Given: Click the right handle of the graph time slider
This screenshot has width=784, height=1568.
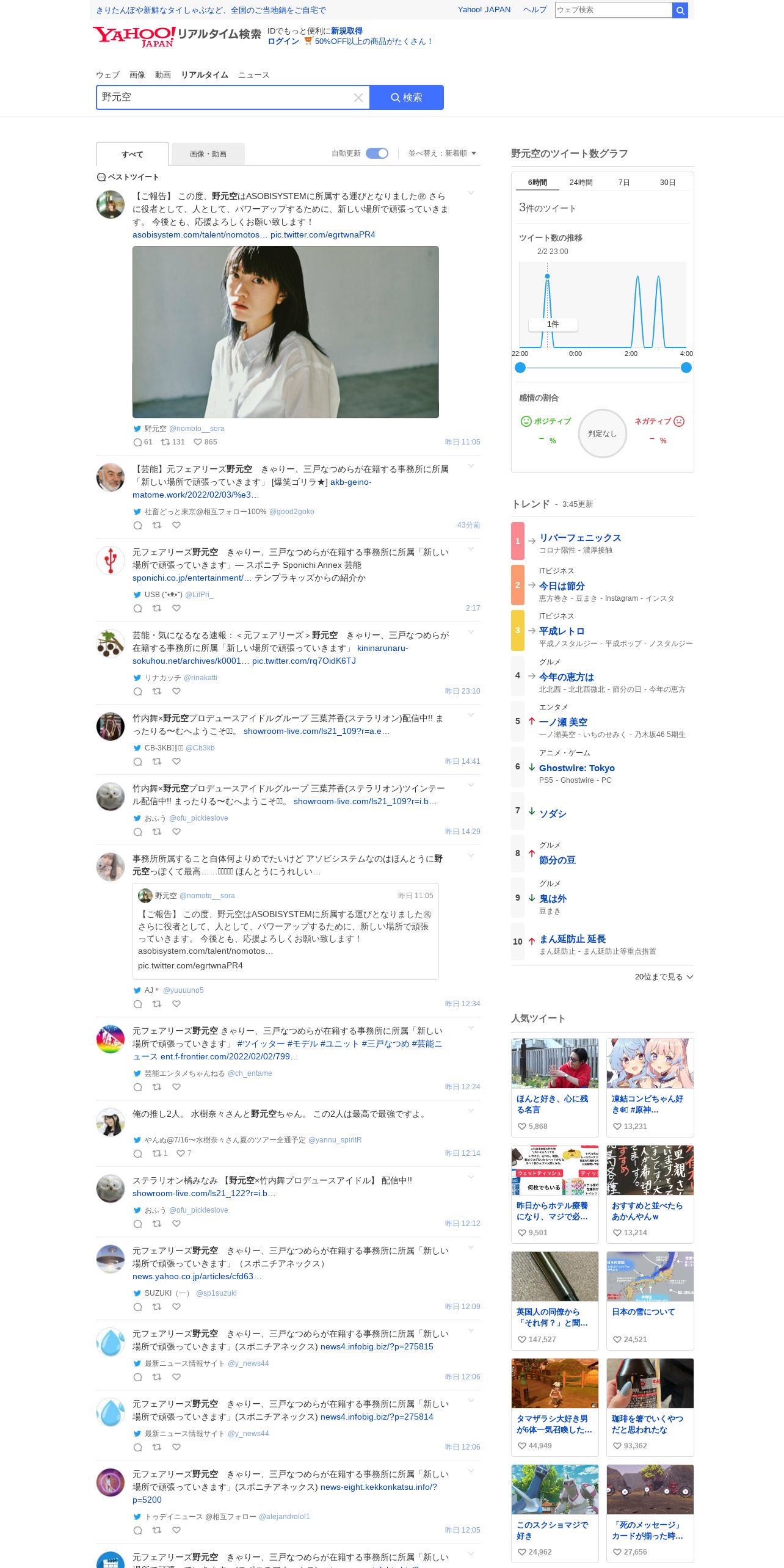Looking at the screenshot, I should click(686, 368).
